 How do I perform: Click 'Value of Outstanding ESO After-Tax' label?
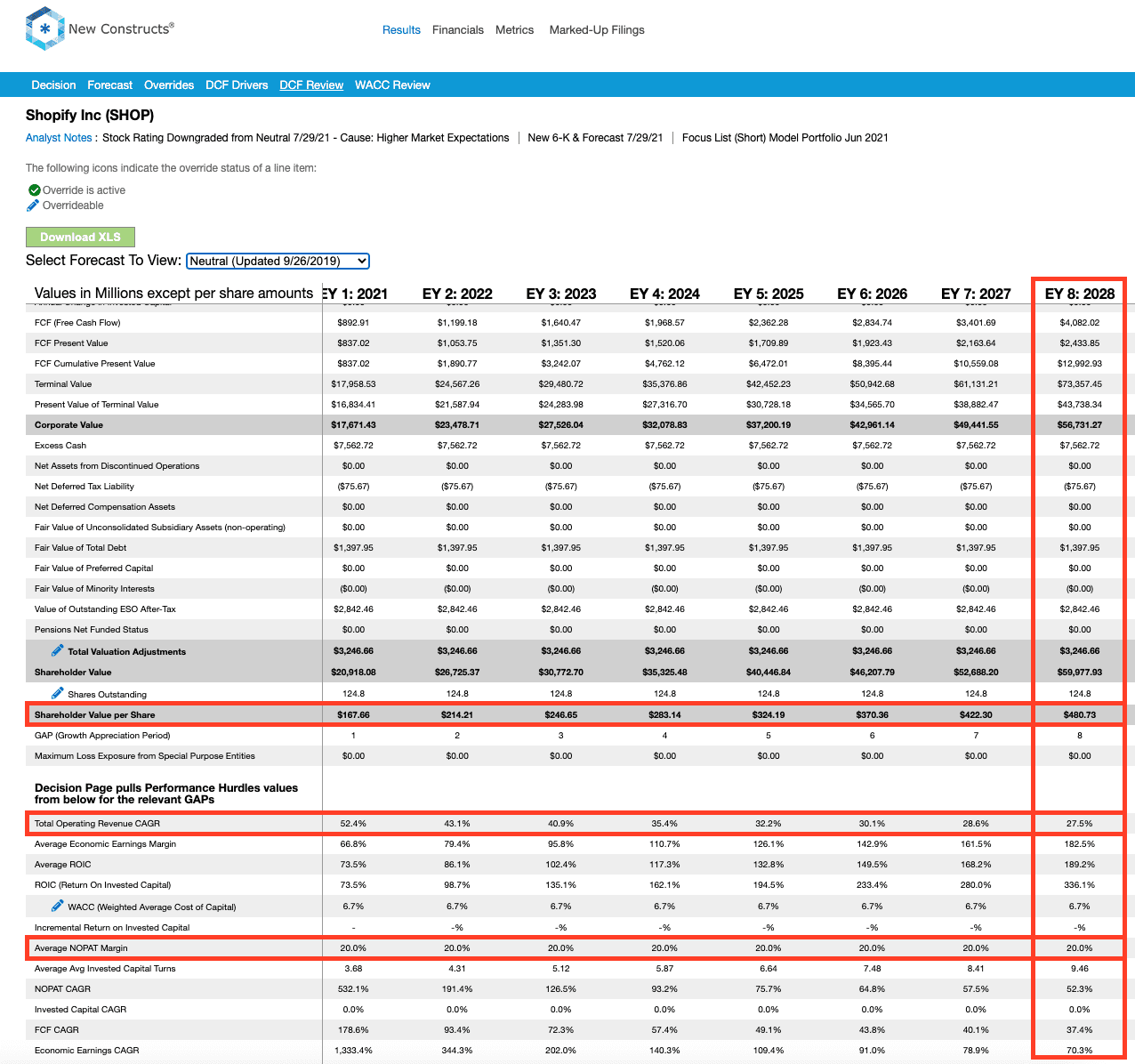pyautogui.click(x=105, y=609)
